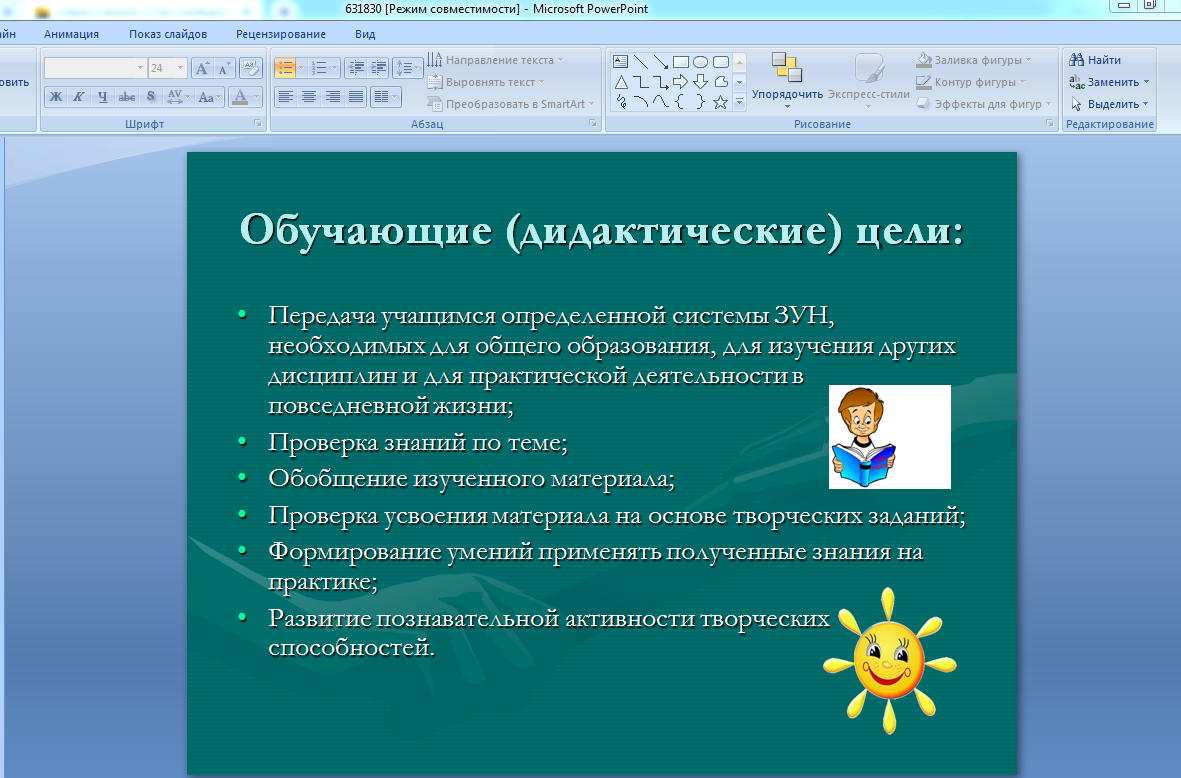Select the Oval shape
Screen dimensions: 1181x778
coord(700,62)
